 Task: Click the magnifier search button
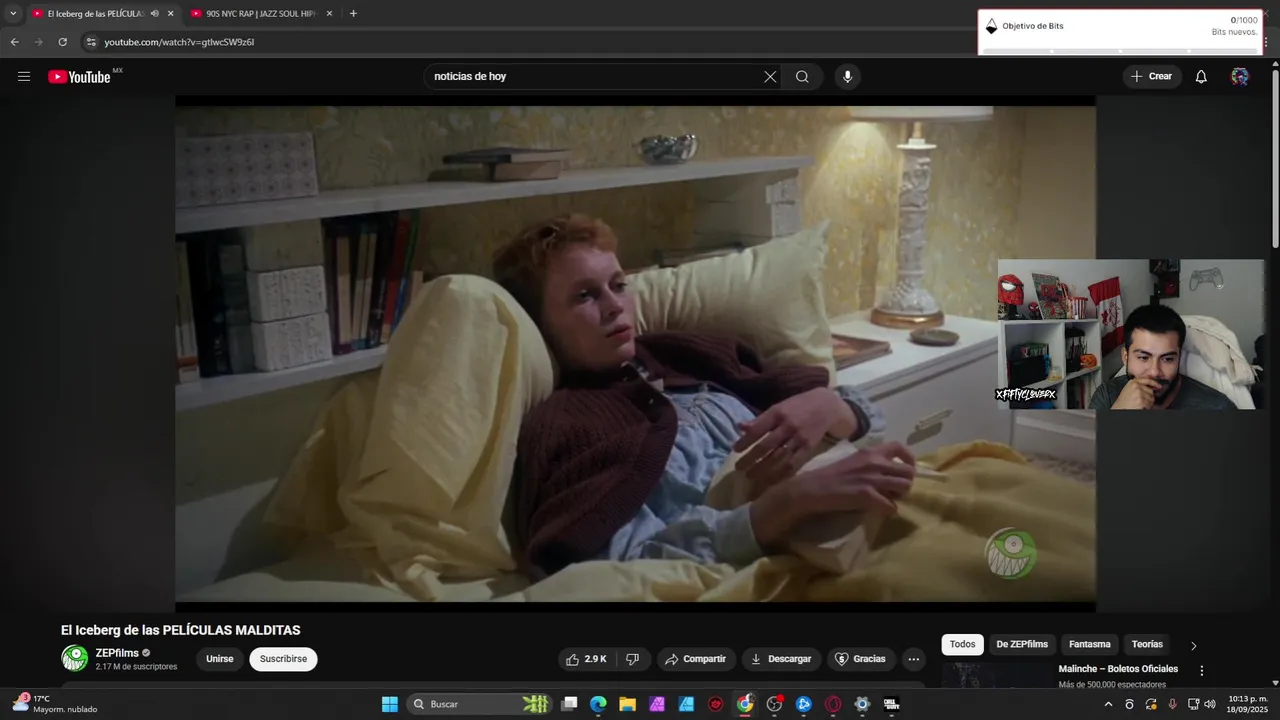tap(802, 77)
